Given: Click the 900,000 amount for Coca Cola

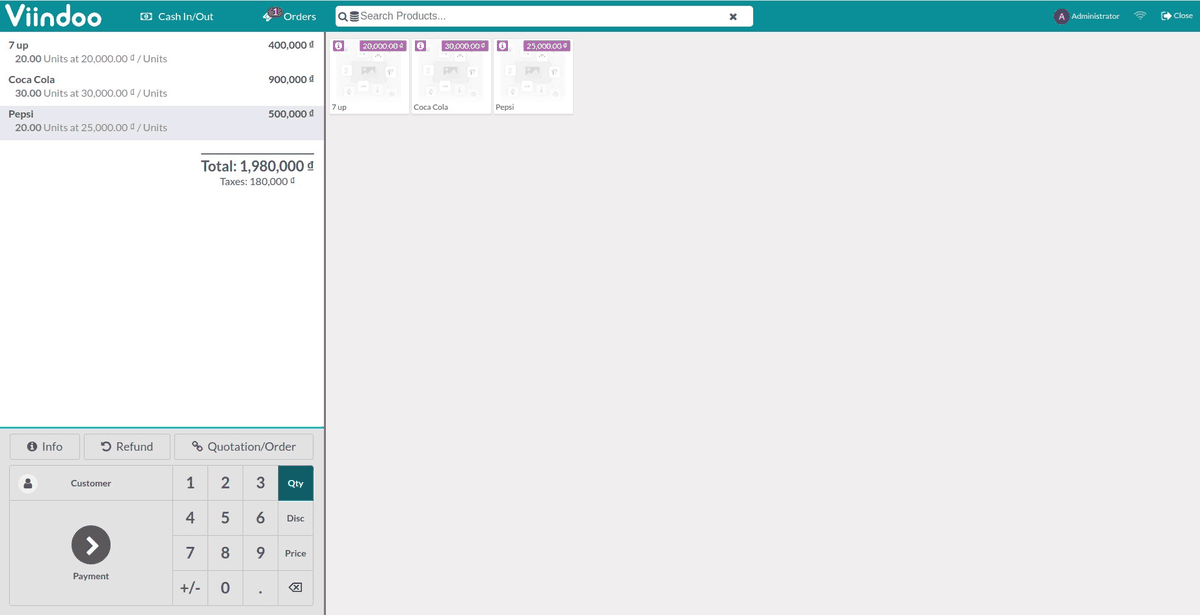Looking at the screenshot, I should [x=292, y=79].
